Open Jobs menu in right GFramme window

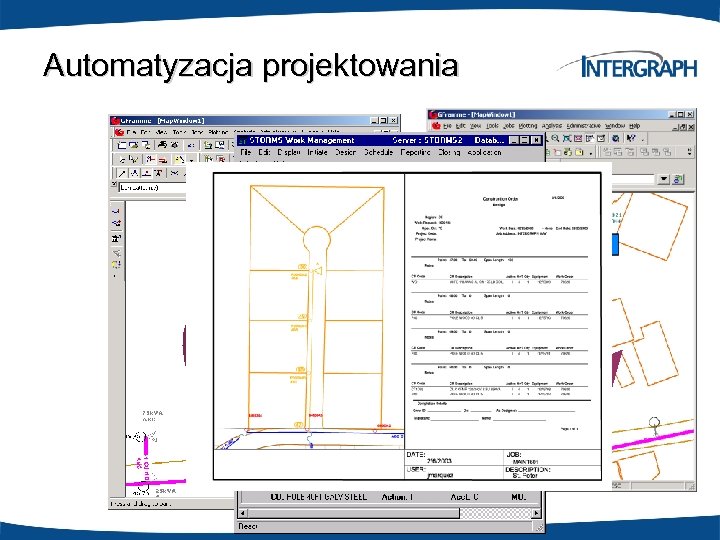509,126
